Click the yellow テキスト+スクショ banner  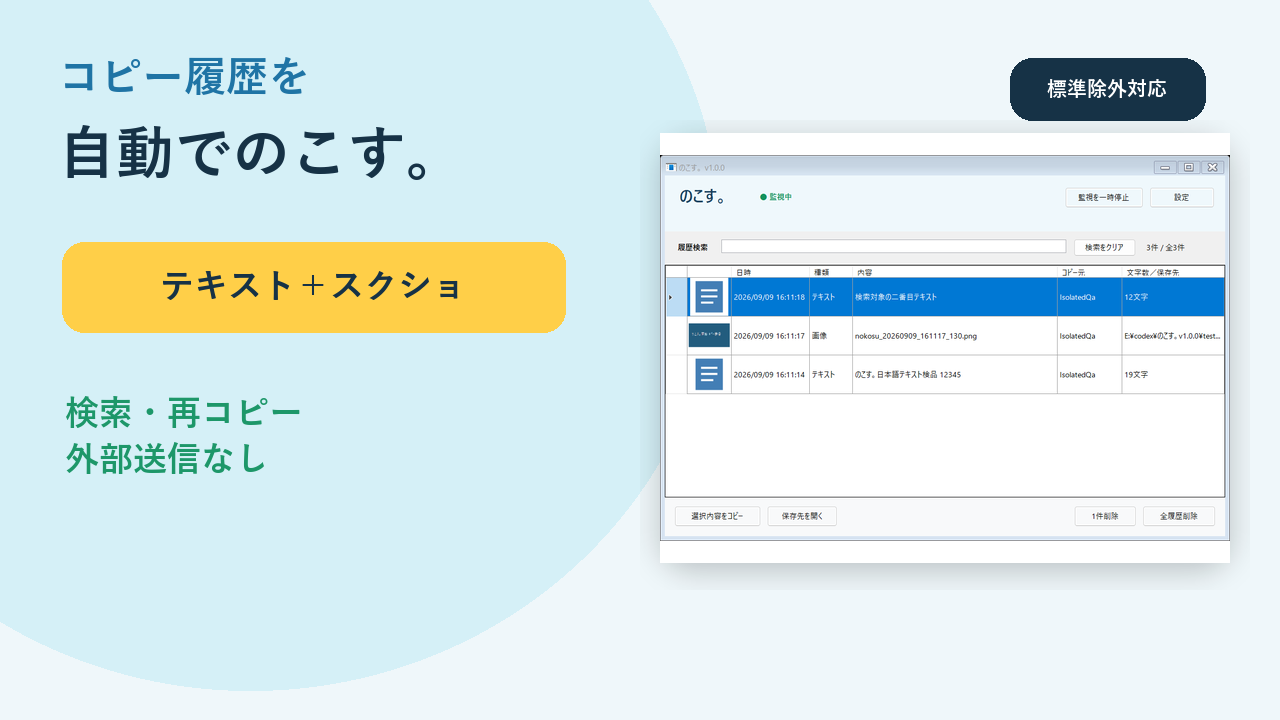314,287
